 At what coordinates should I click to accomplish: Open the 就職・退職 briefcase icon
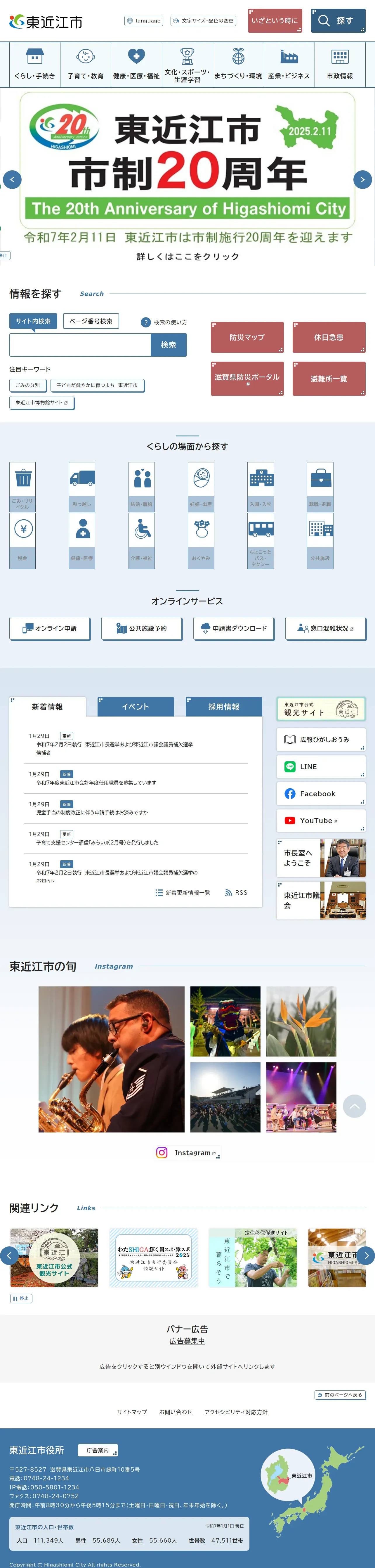point(320,486)
